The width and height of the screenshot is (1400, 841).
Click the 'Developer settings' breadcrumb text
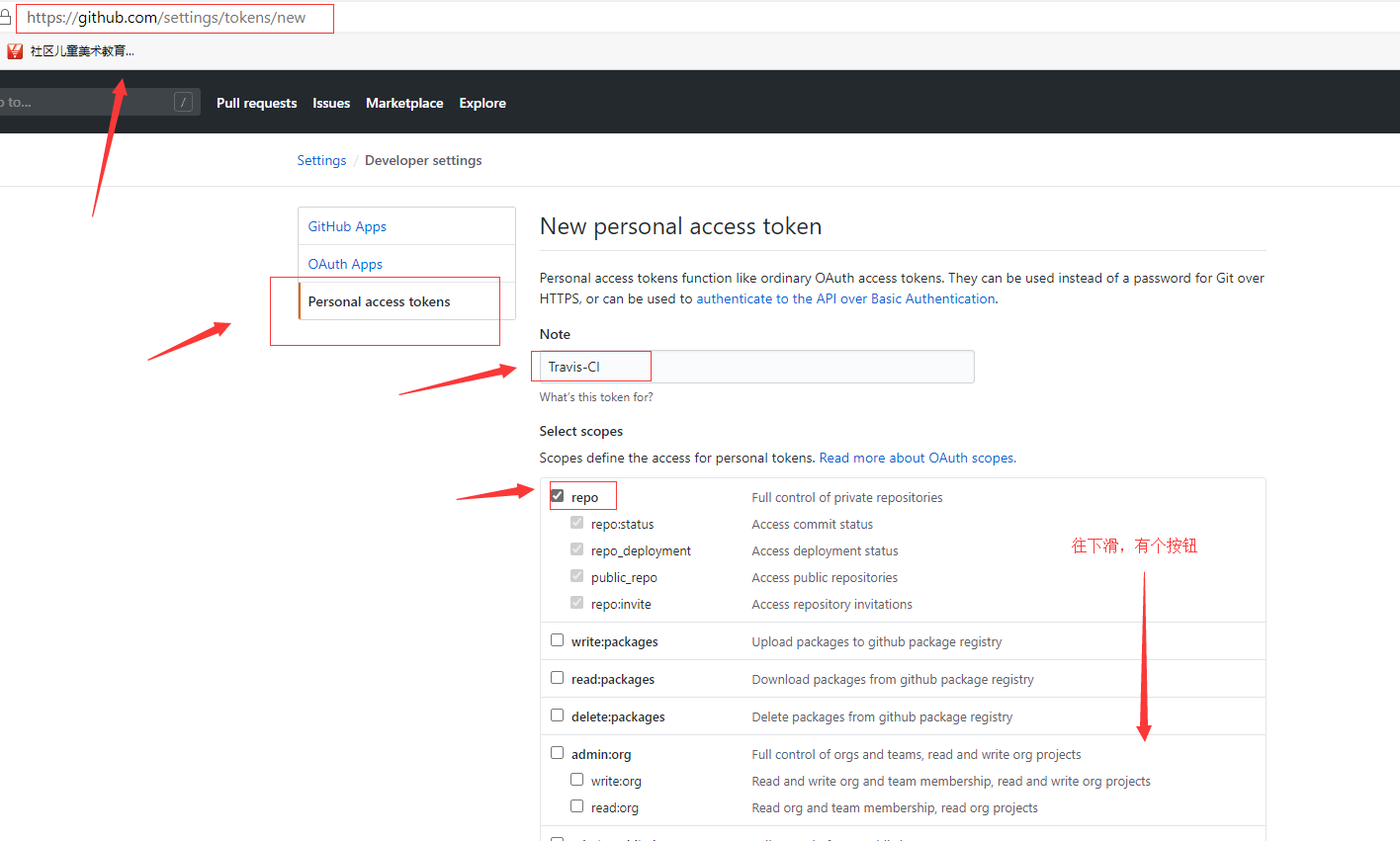[423, 160]
